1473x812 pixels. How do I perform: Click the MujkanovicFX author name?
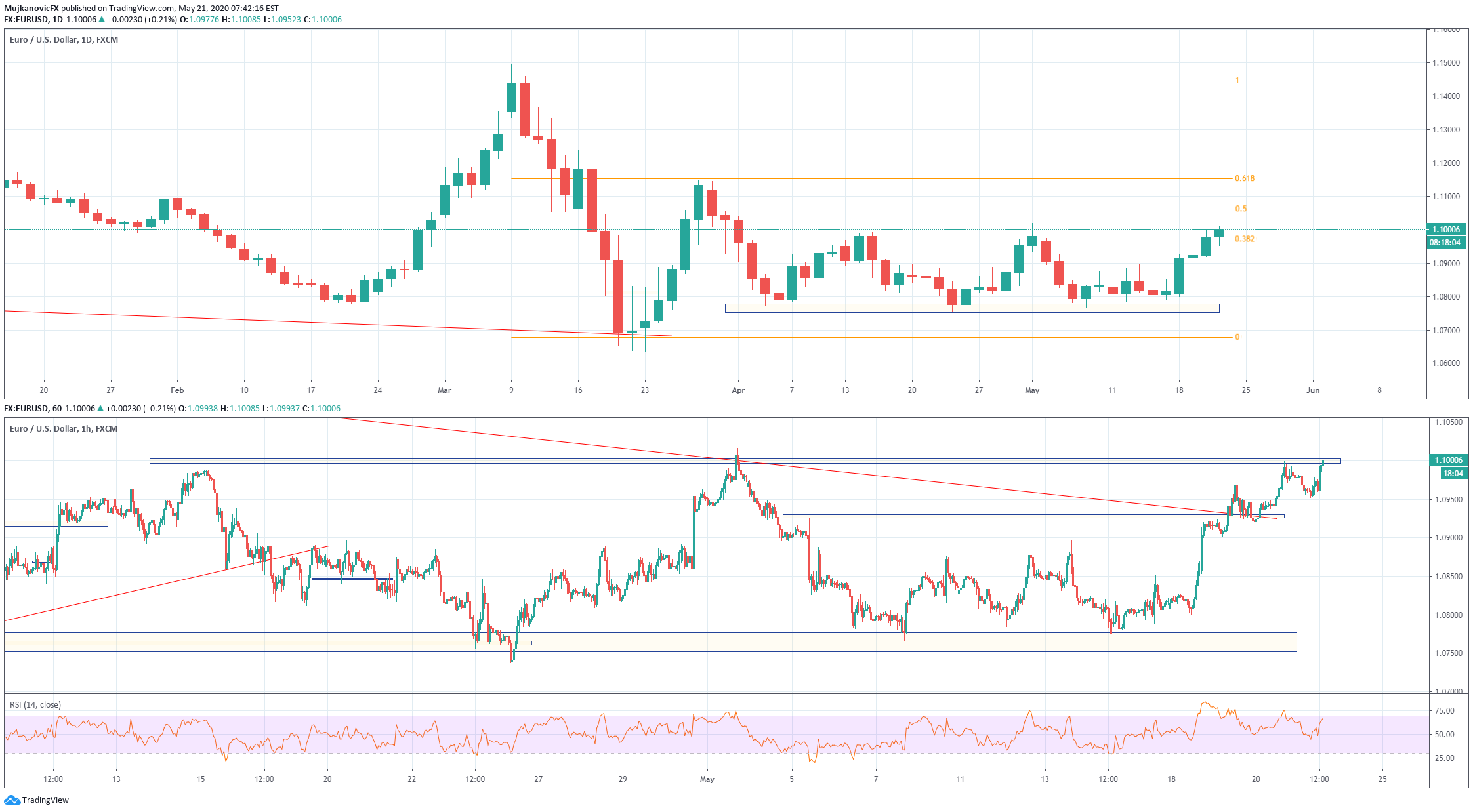click(x=31, y=9)
